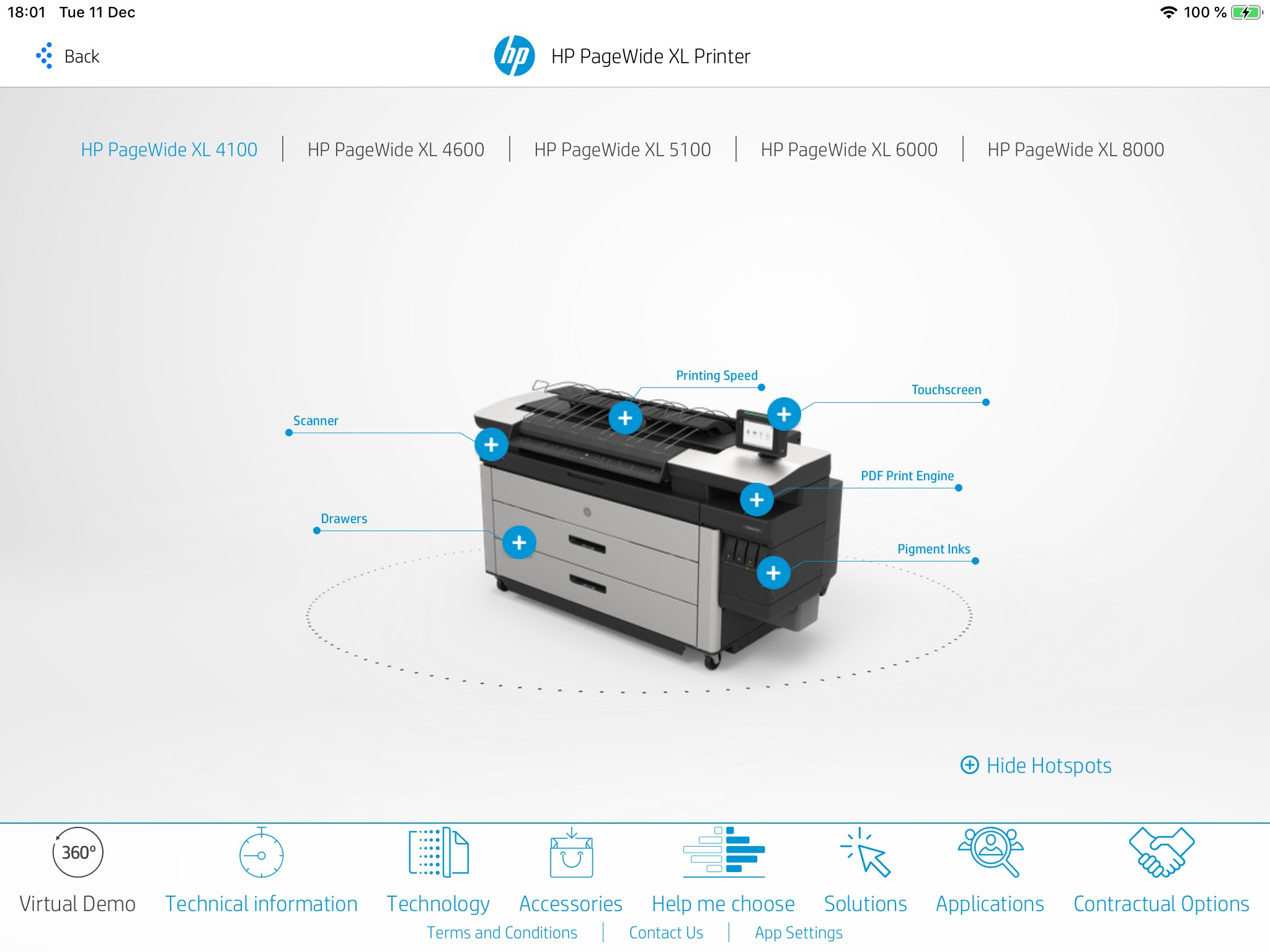Select HP PageWide XL 8000 tab

(1075, 150)
